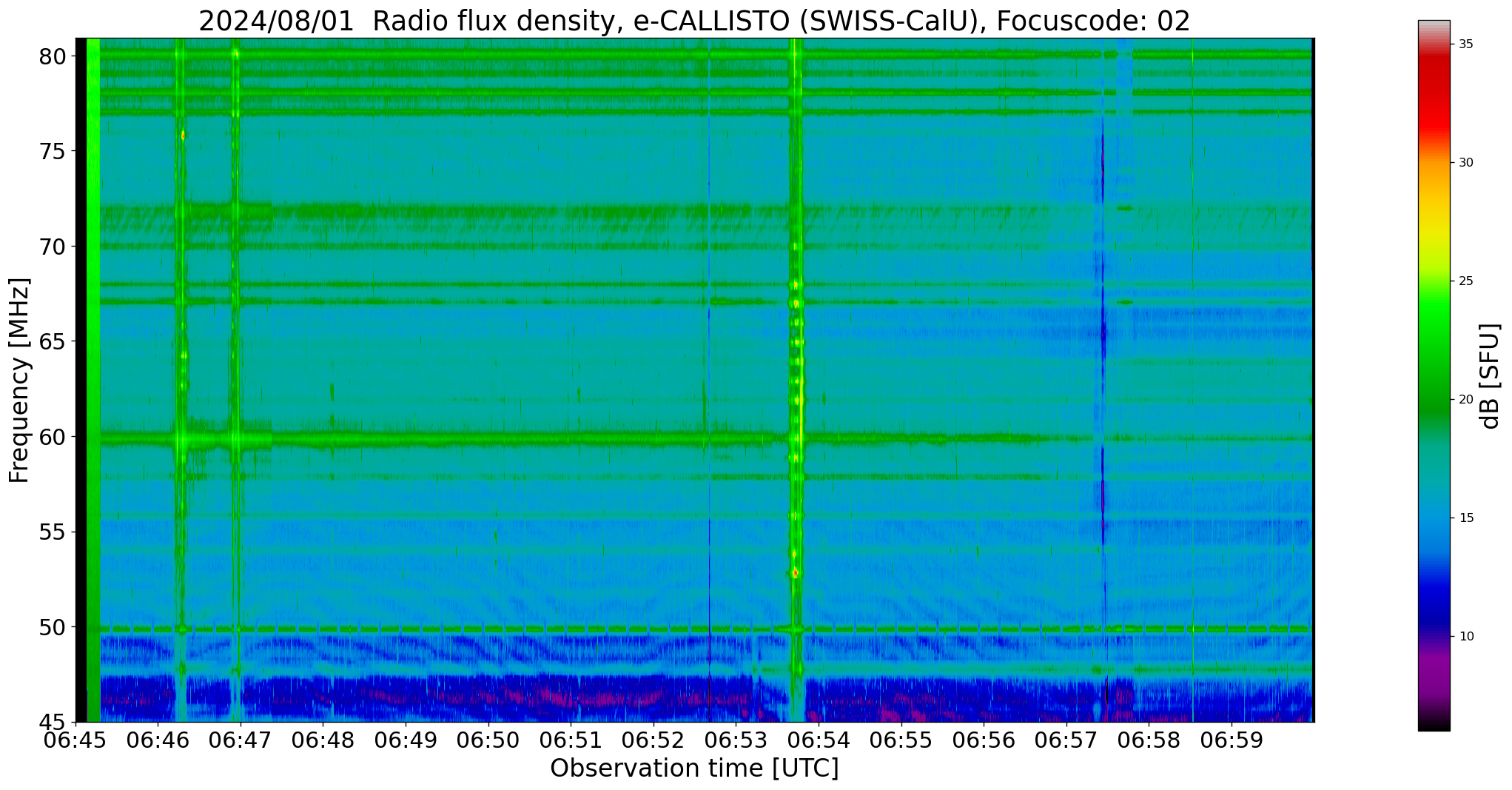Screen dimensions: 1512x790
Task: Click the 06:45 time tick label
Action: point(75,740)
